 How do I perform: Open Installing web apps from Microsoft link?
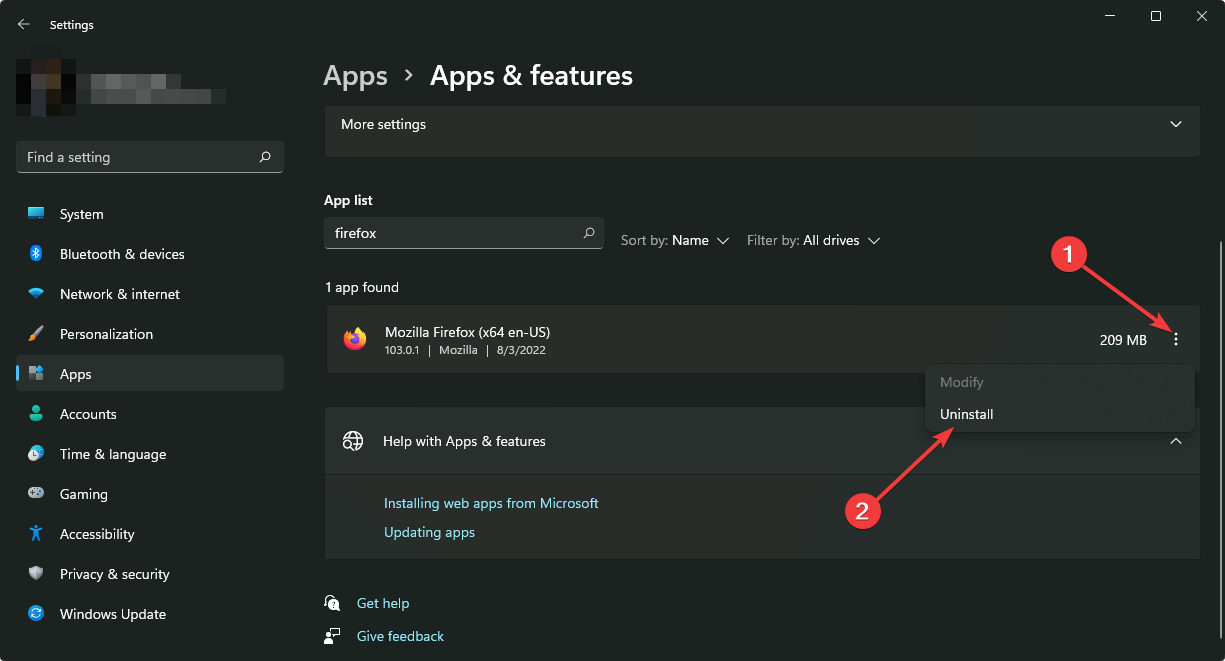coord(491,503)
